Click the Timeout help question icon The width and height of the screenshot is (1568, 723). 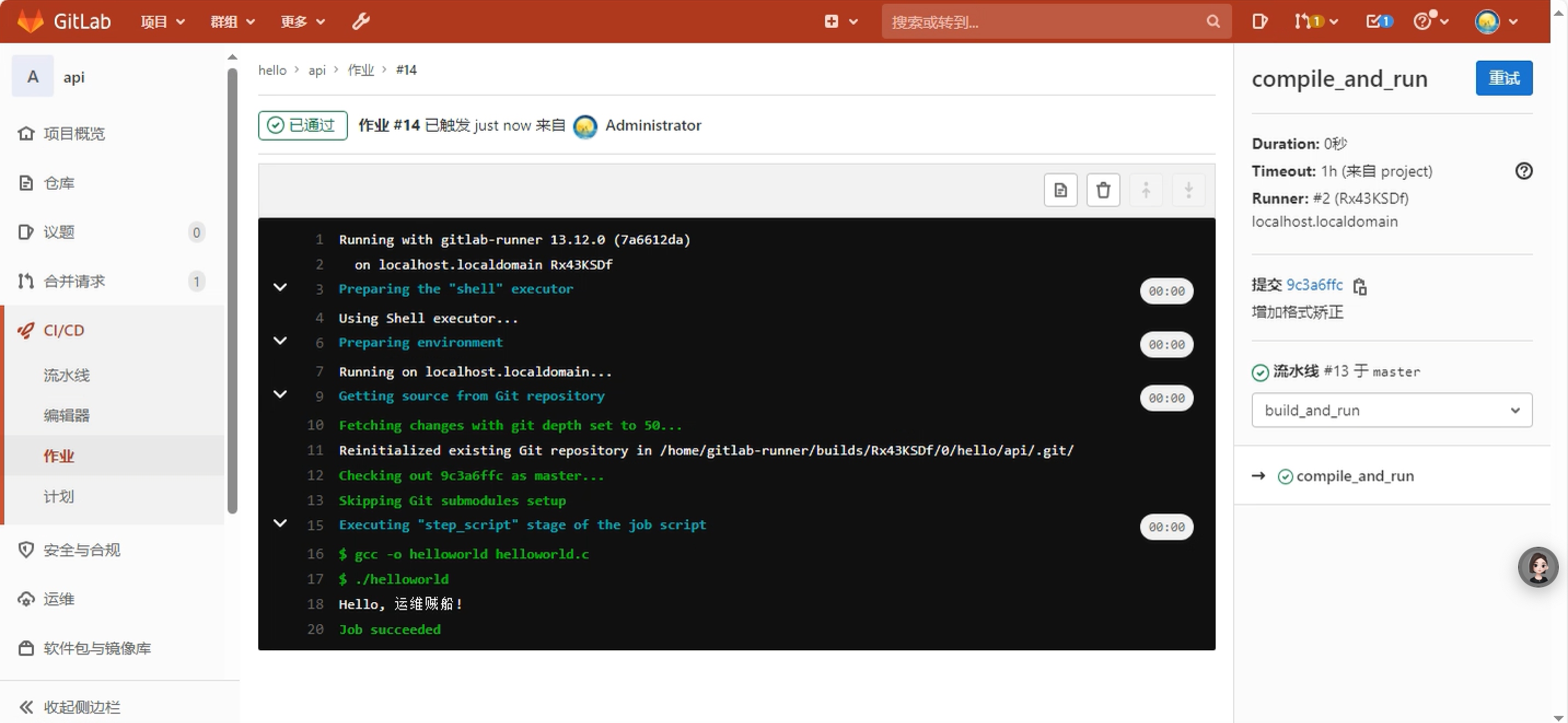tap(1524, 172)
